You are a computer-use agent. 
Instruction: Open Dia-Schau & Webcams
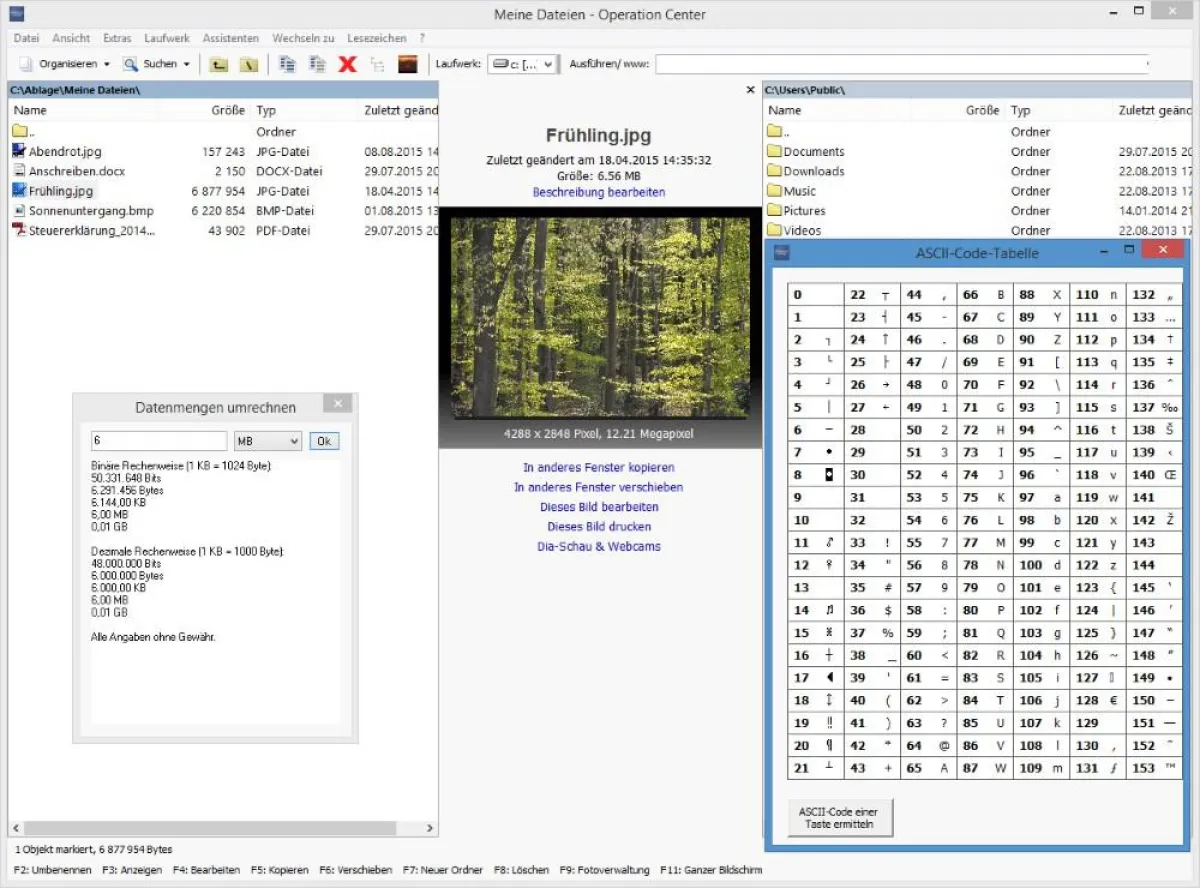[x=597, y=547]
